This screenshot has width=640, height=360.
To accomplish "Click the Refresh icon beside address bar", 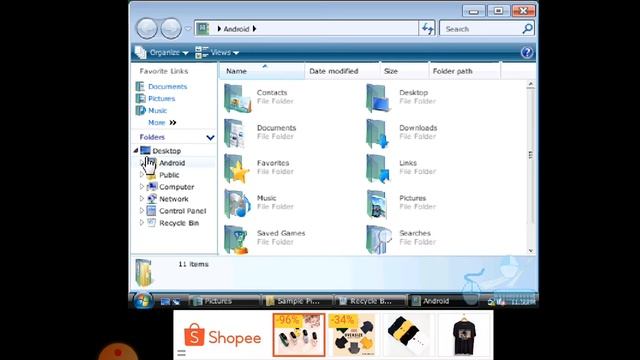I will (x=427, y=29).
